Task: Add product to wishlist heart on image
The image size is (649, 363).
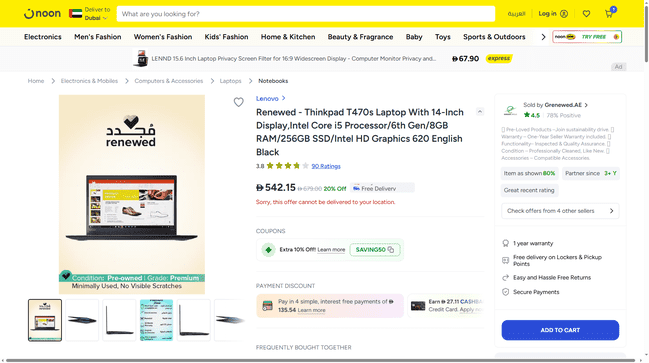Action: [x=238, y=102]
